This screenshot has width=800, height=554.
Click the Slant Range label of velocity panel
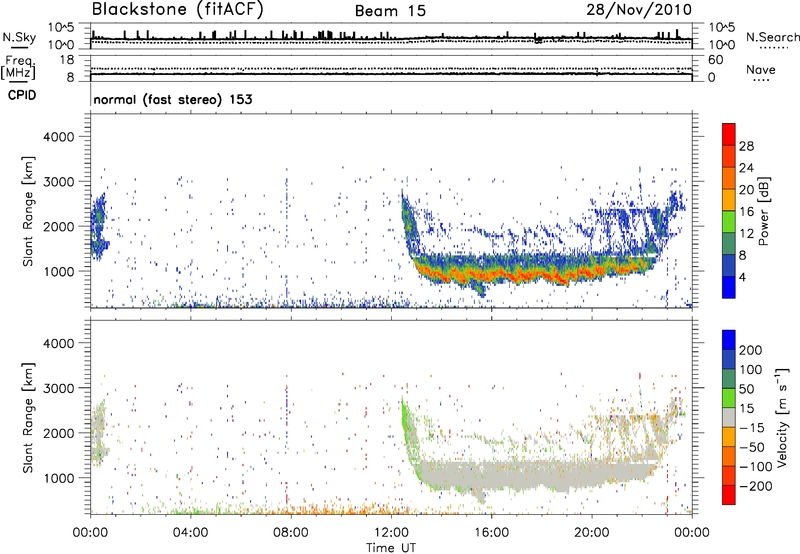click(x=28, y=417)
